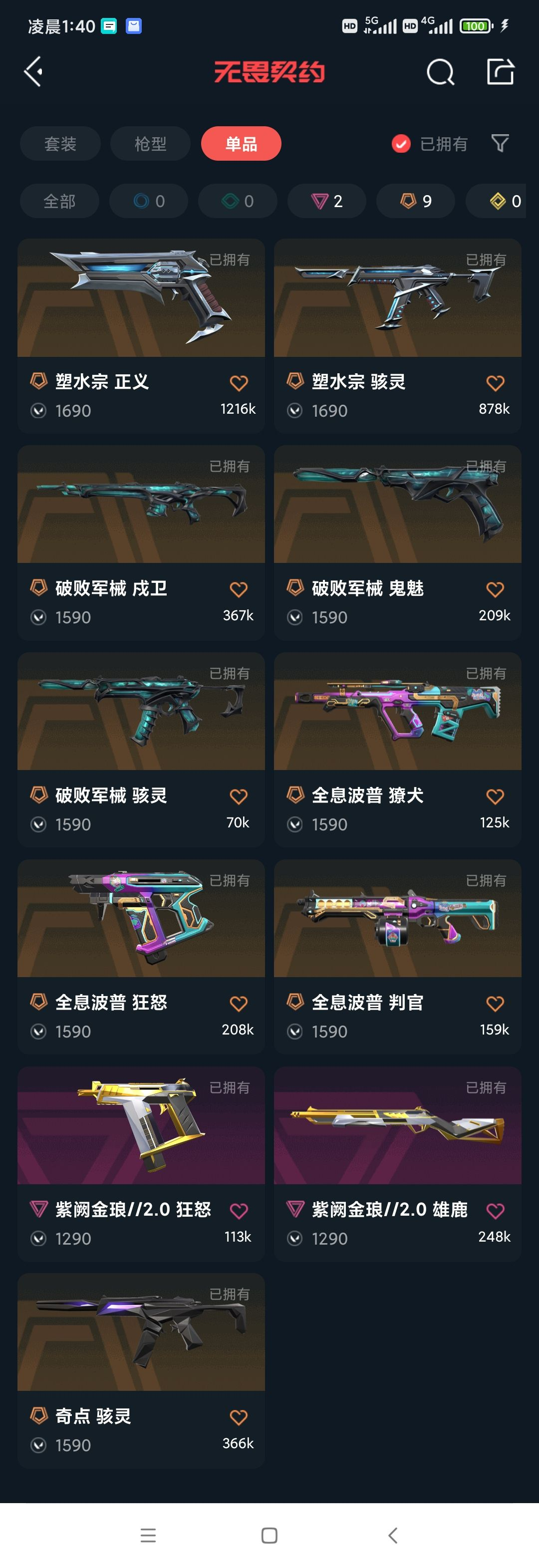Image resolution: width=539 pixels, height=1568 pixels.
Task: Switch to the 套装 tab
Action: click(x=60, y=144)
